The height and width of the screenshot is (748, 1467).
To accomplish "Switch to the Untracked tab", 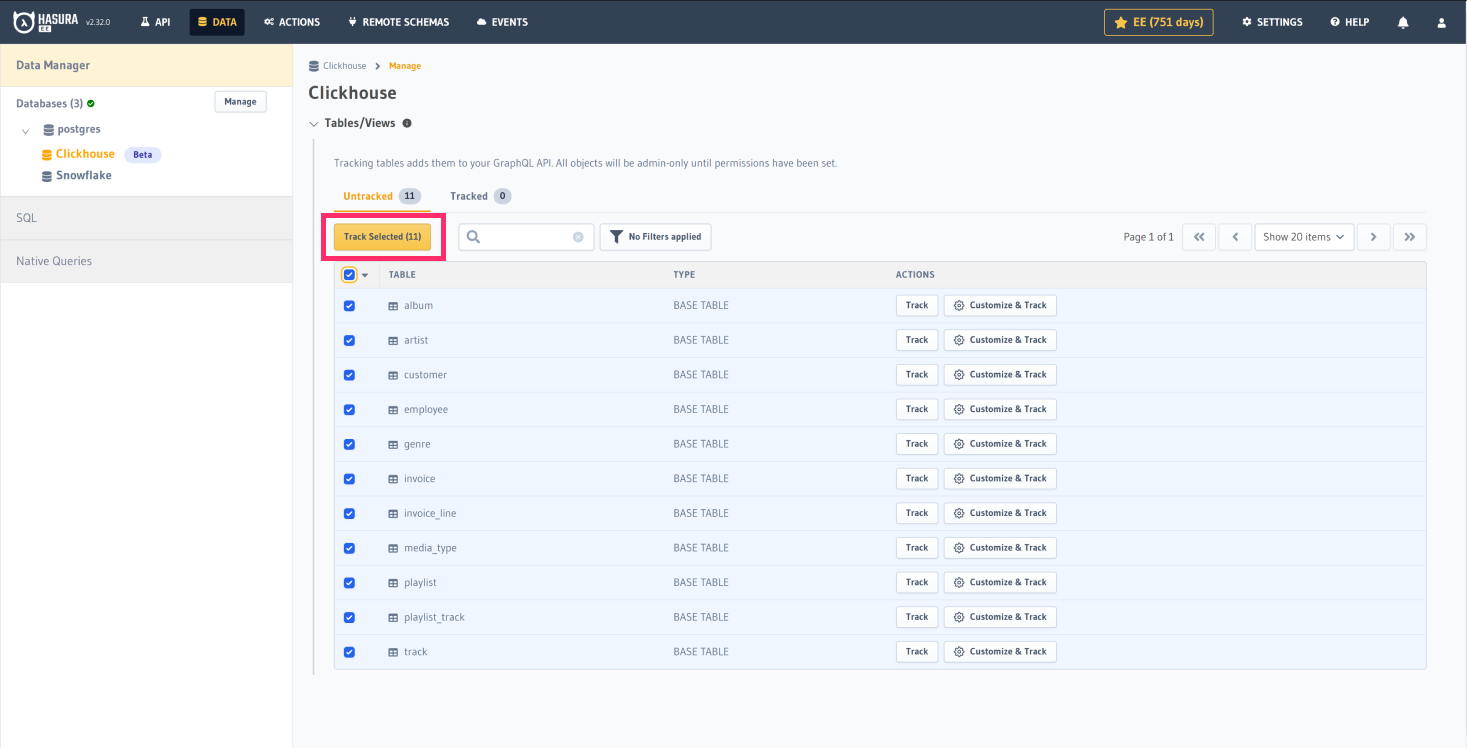I will click(382, 196).
